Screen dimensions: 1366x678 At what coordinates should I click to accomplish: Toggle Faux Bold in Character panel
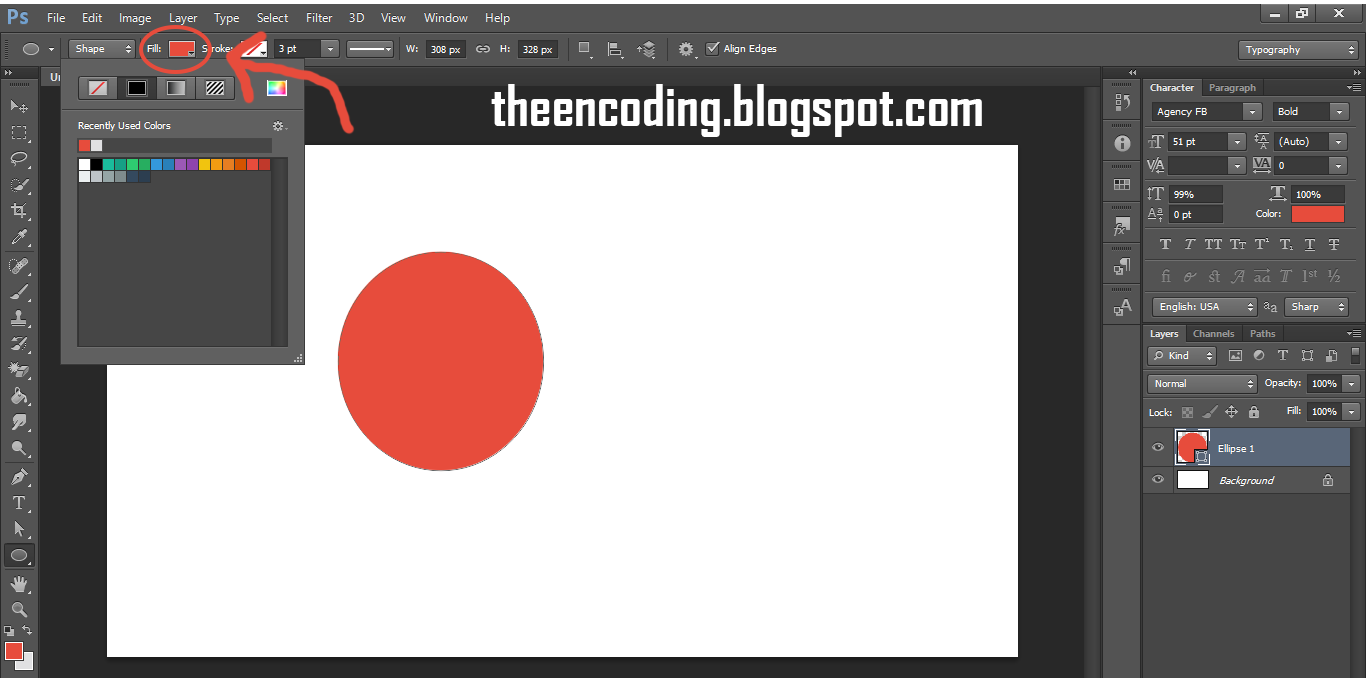point(1165,244)
